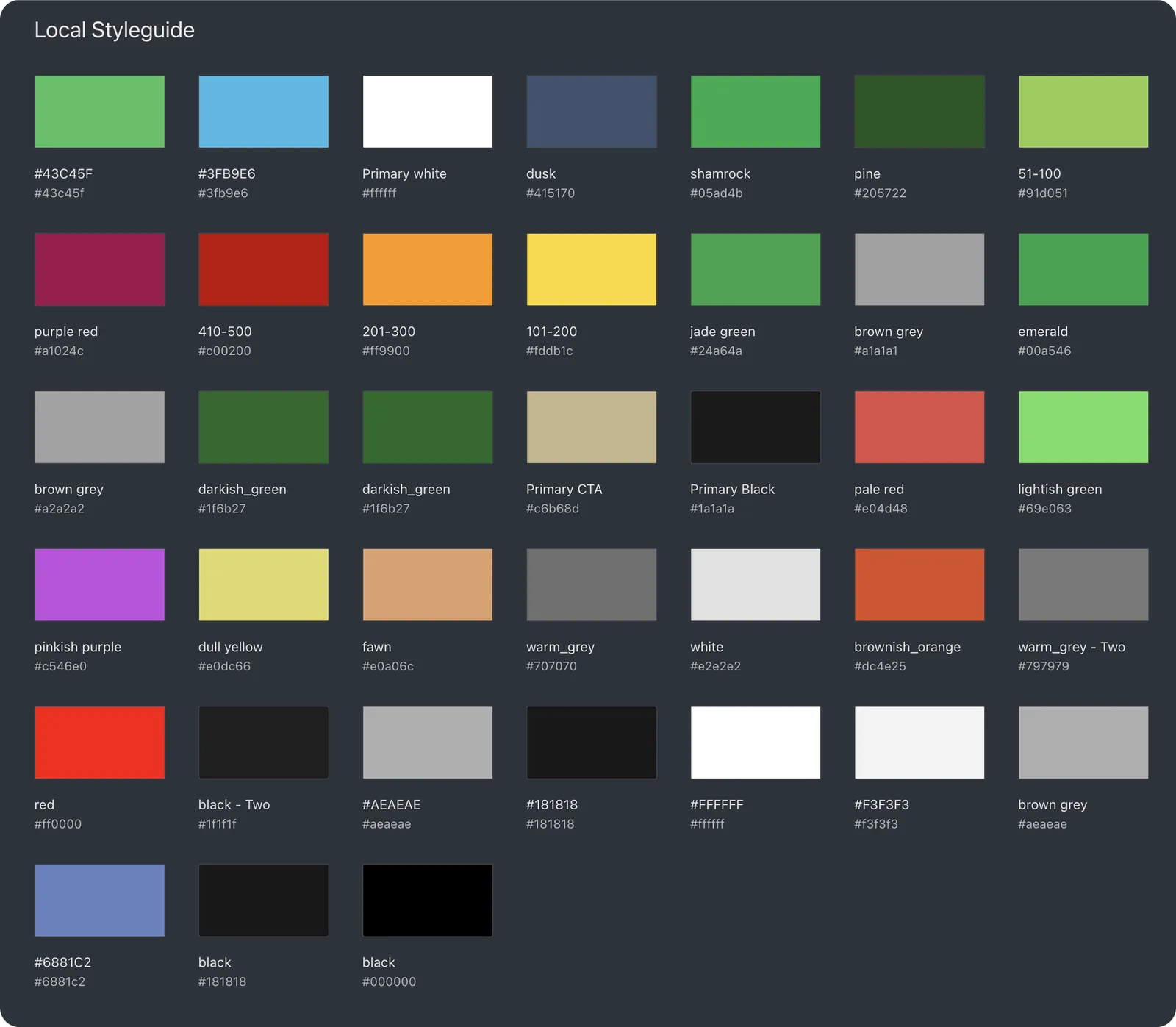Select the black - Two swatch

(x=263, y=742)
